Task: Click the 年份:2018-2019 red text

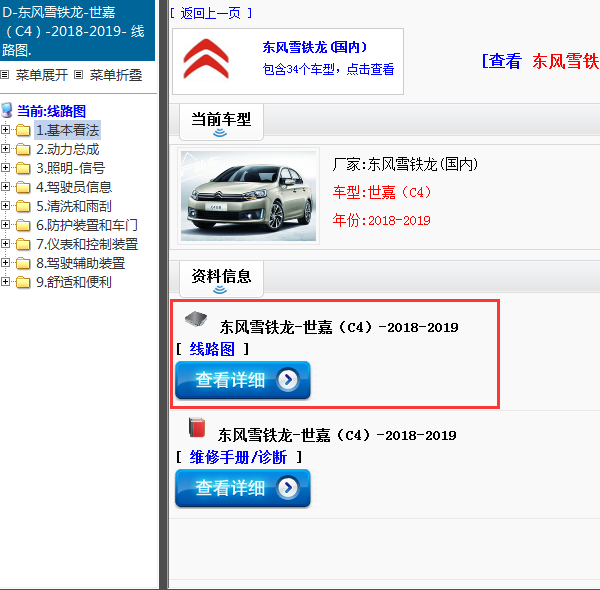Action: pos(382,220)
